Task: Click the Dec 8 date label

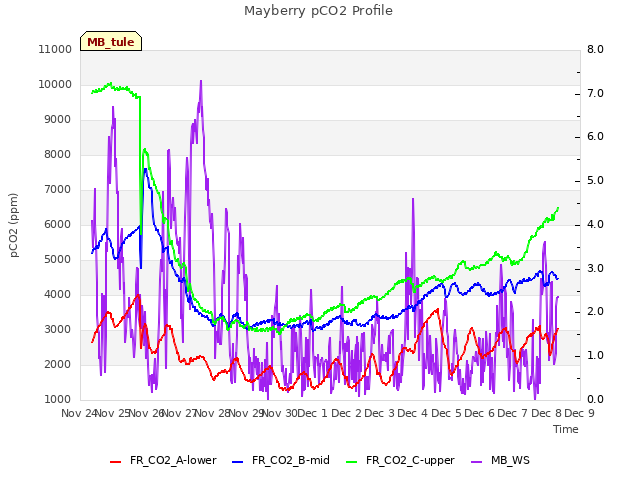Action: [546, 413]
